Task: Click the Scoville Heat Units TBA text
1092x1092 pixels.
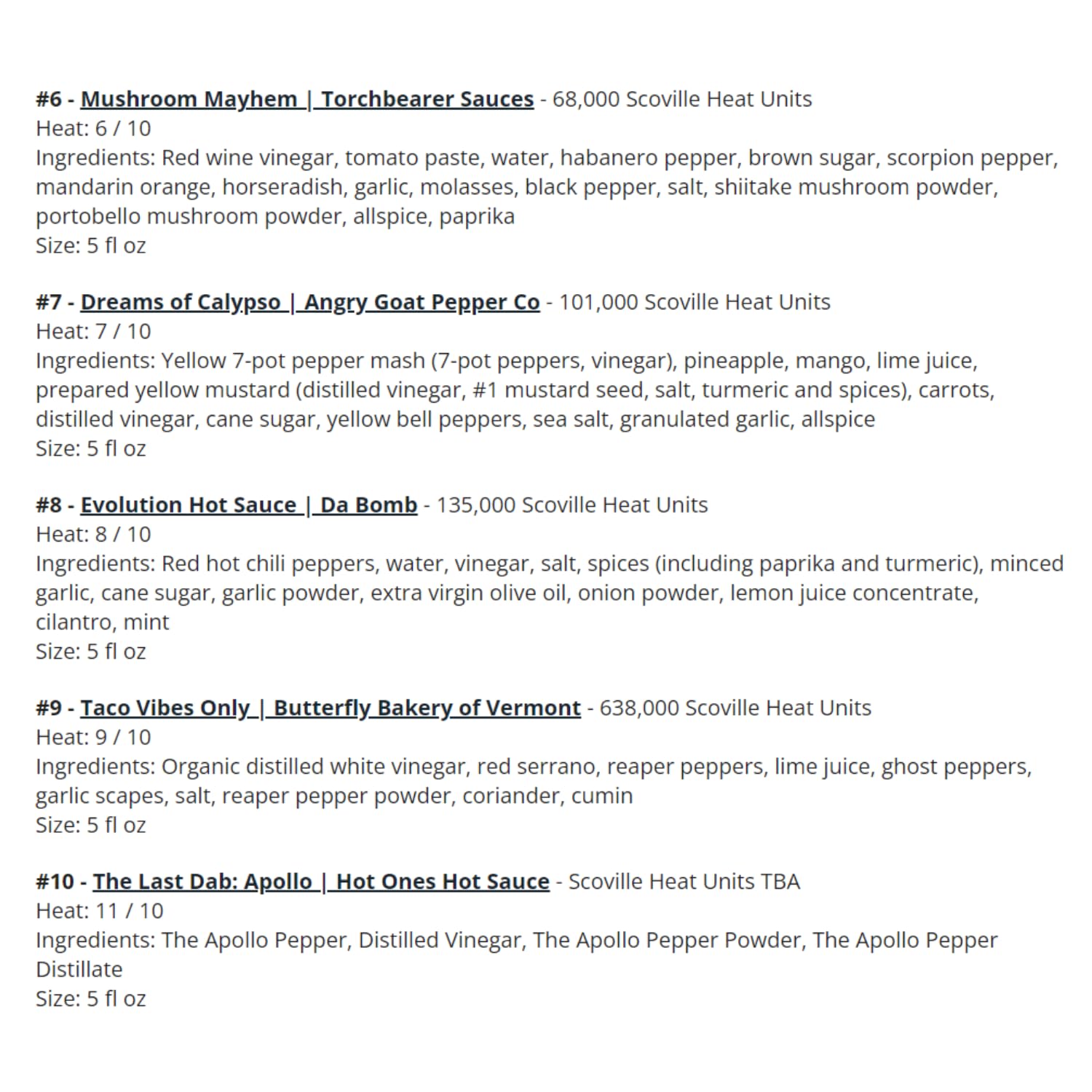Action: [x=684, y=882]
